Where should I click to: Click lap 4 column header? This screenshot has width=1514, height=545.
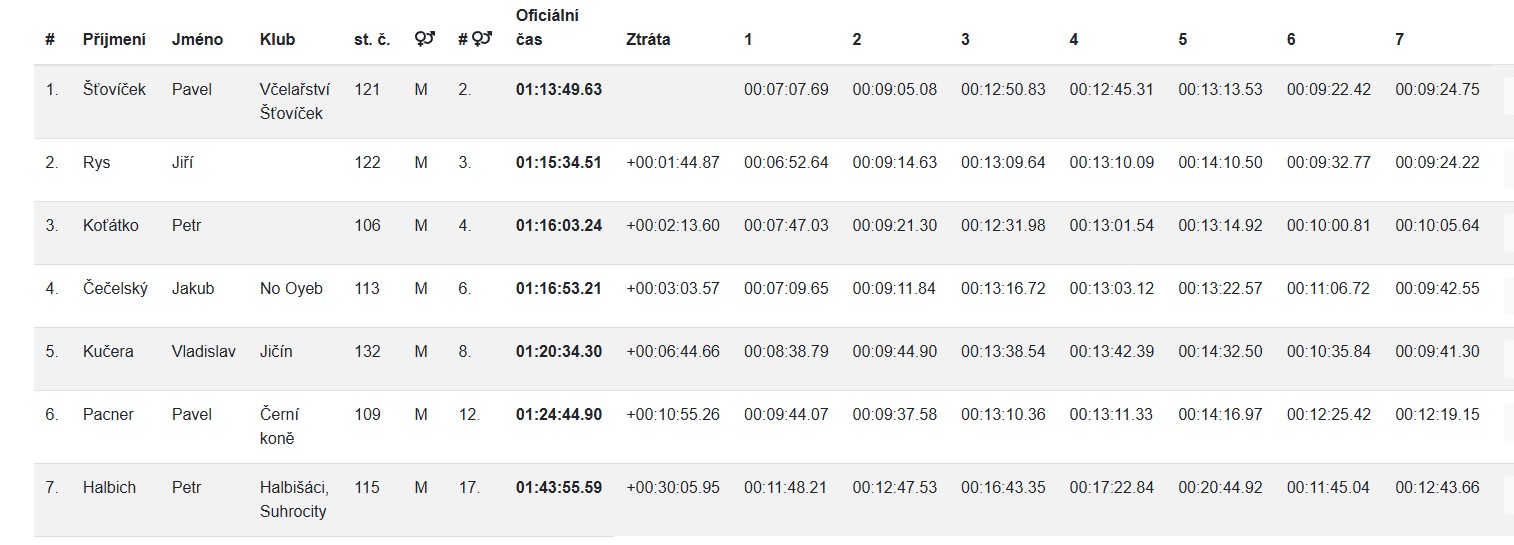pyautogui.click(x=1074, y=40)
